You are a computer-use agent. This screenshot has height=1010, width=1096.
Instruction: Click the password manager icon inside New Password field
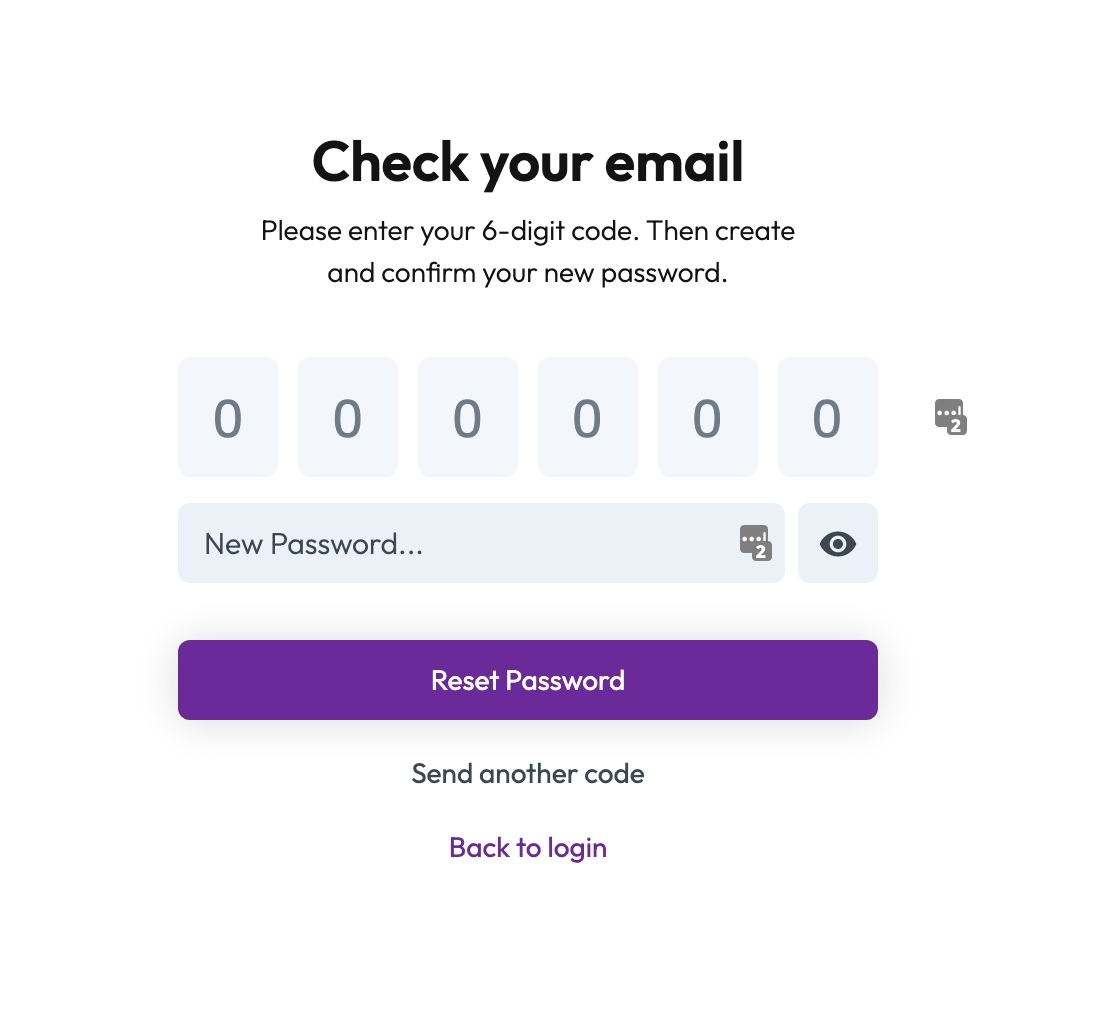pyautogui.click(x=755, y=543)
